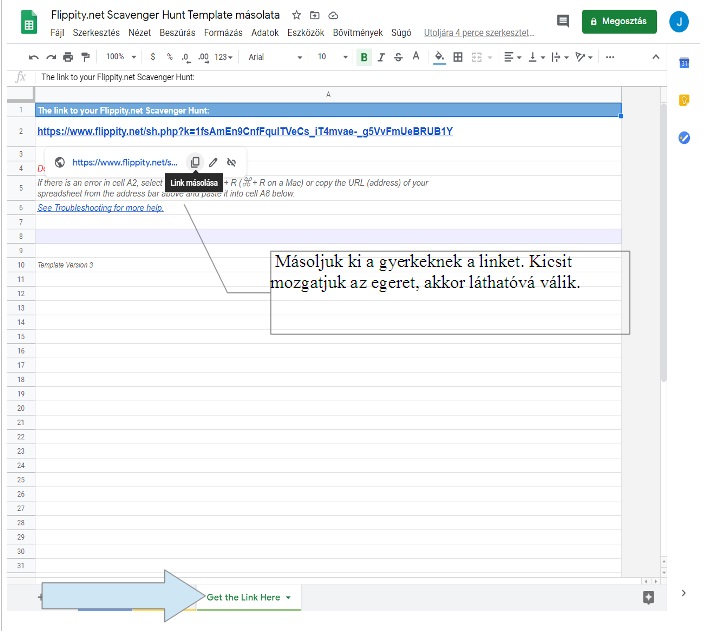Open the text color picker

pyautogui.click(x=416, y=57)
